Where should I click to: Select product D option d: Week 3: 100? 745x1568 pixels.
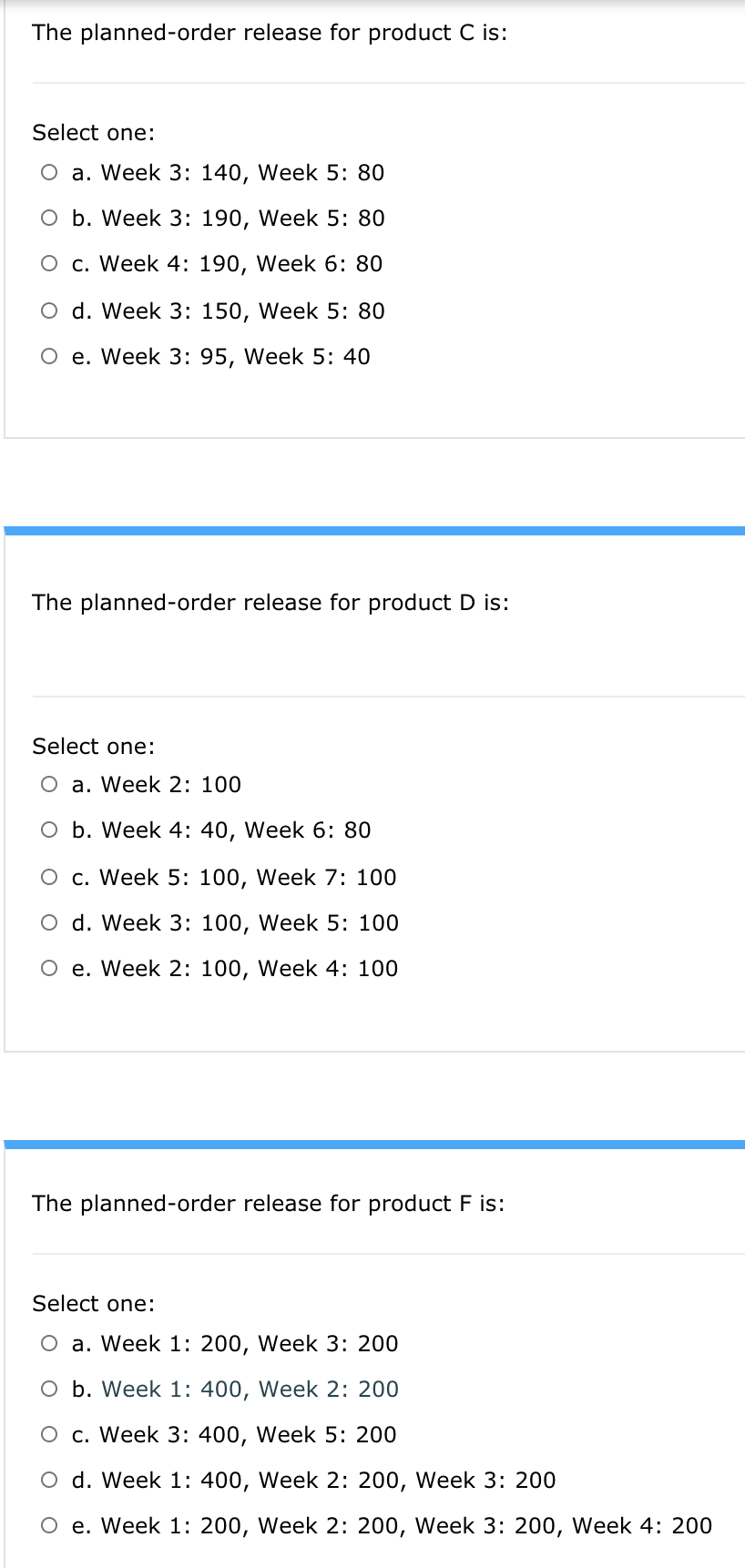[49, 923]
